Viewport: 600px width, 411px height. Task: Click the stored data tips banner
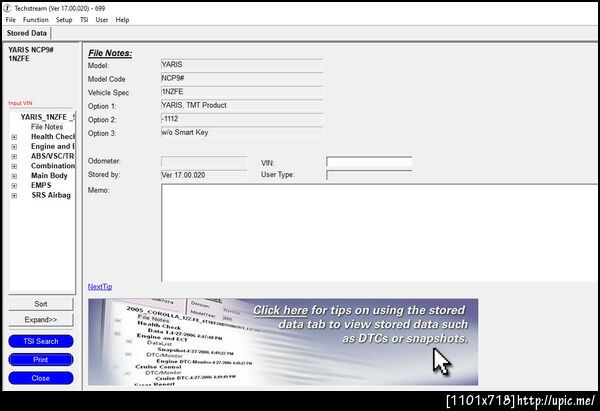pos(283,342)
